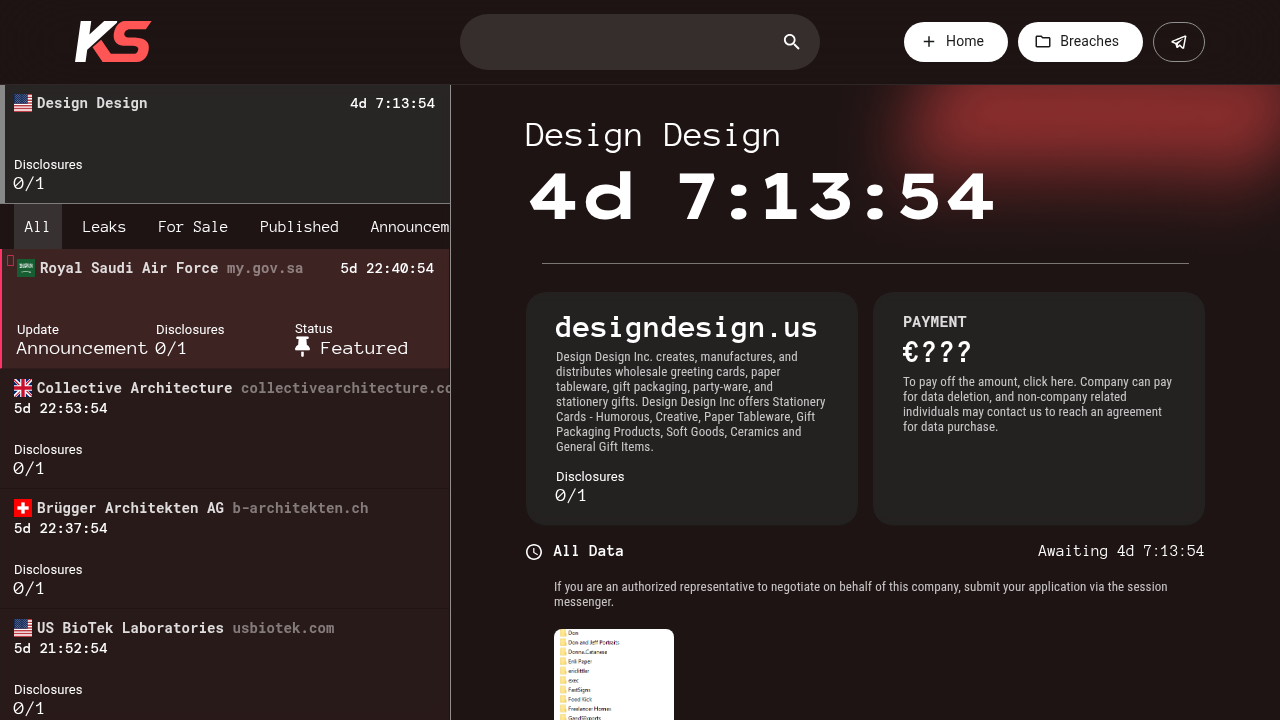Switch to the For Sale tab

pos(193,227)
